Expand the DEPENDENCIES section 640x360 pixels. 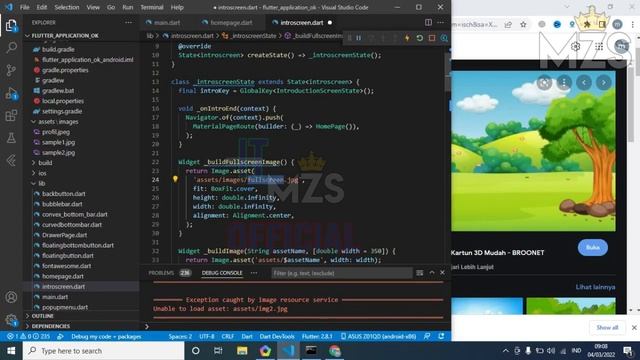click(x=51, y=326)
